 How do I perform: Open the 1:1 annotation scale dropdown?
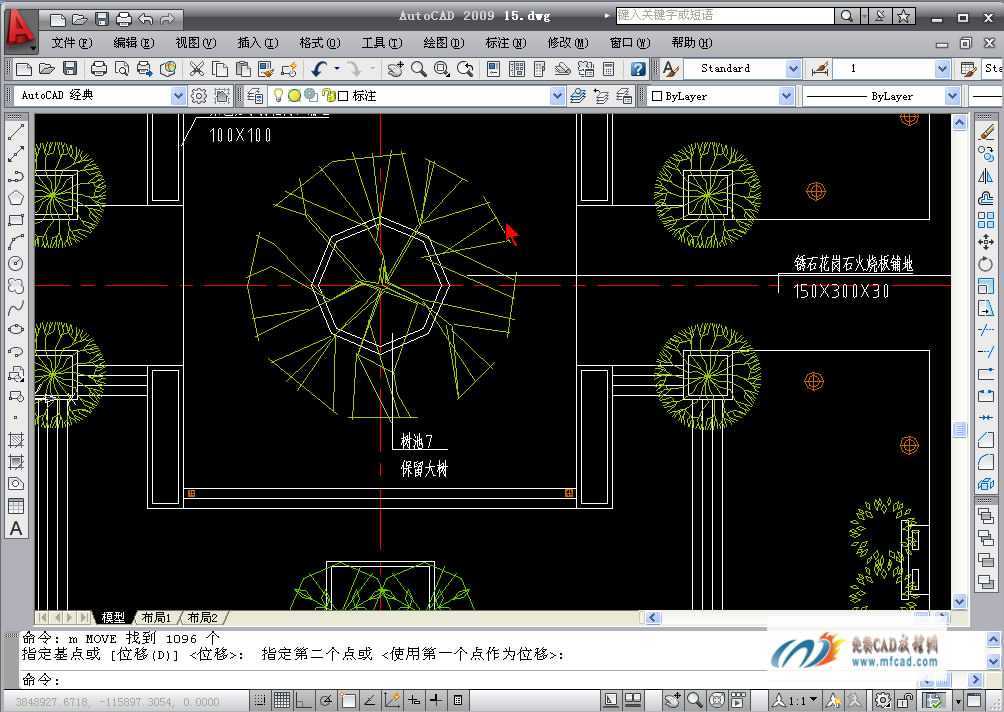pyautogui.click(x=797, y=700)
